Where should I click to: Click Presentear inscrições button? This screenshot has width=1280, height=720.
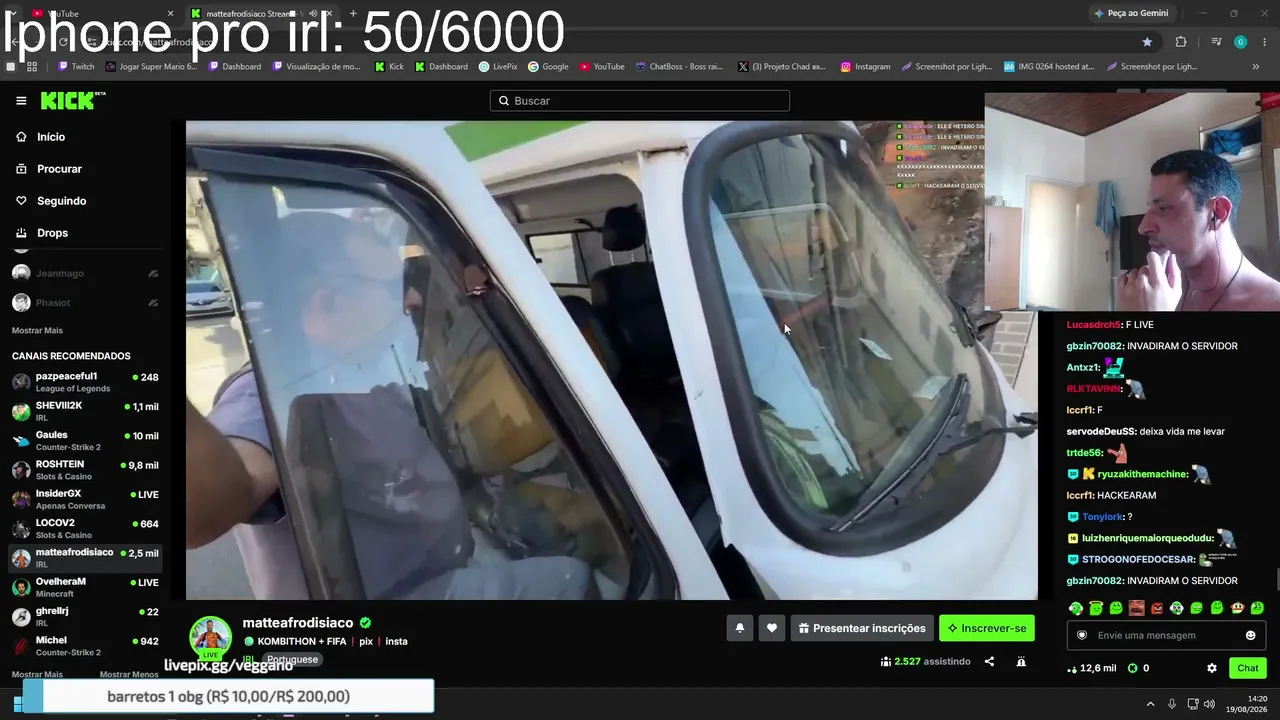862,628
